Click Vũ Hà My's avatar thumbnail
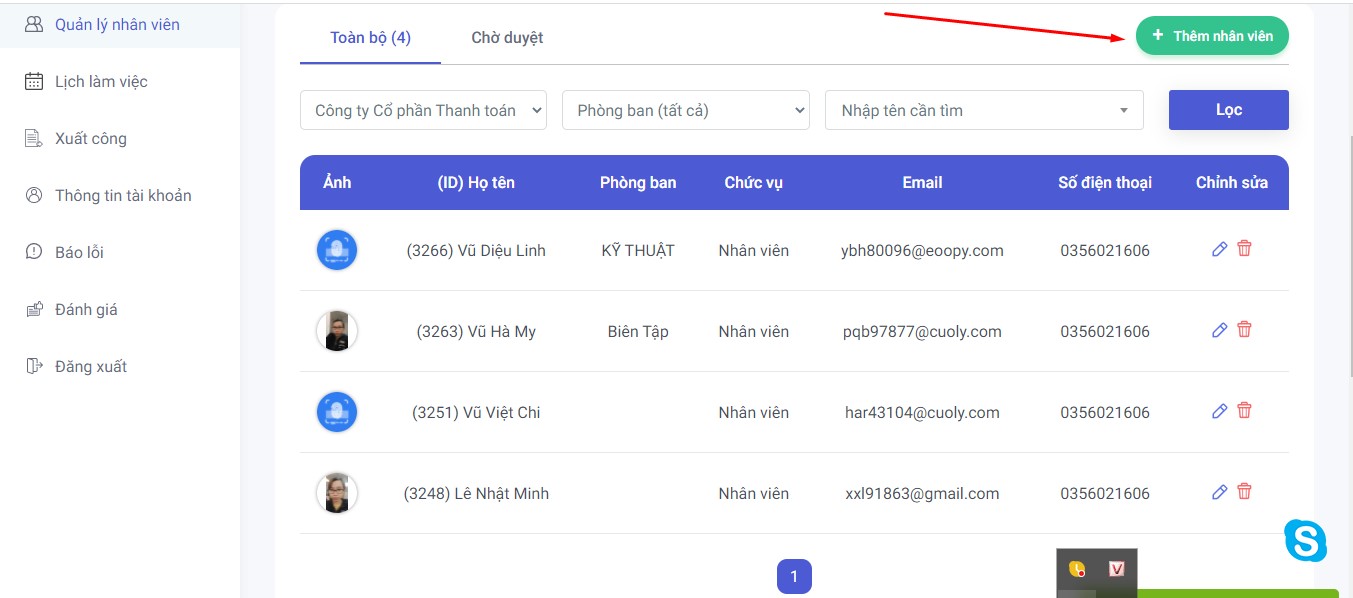The height and width of the screenshot is (598, 1353). point(337,331)
